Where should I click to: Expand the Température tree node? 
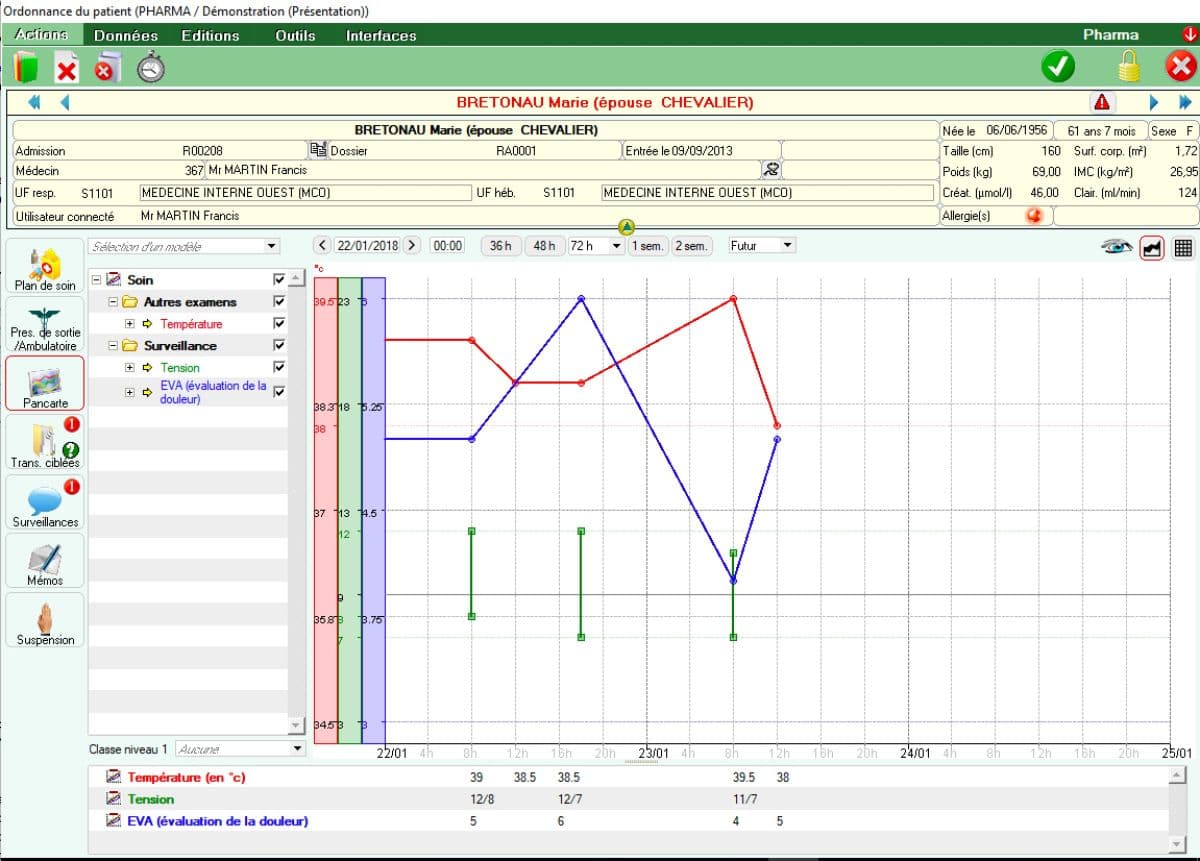point(129,324)
